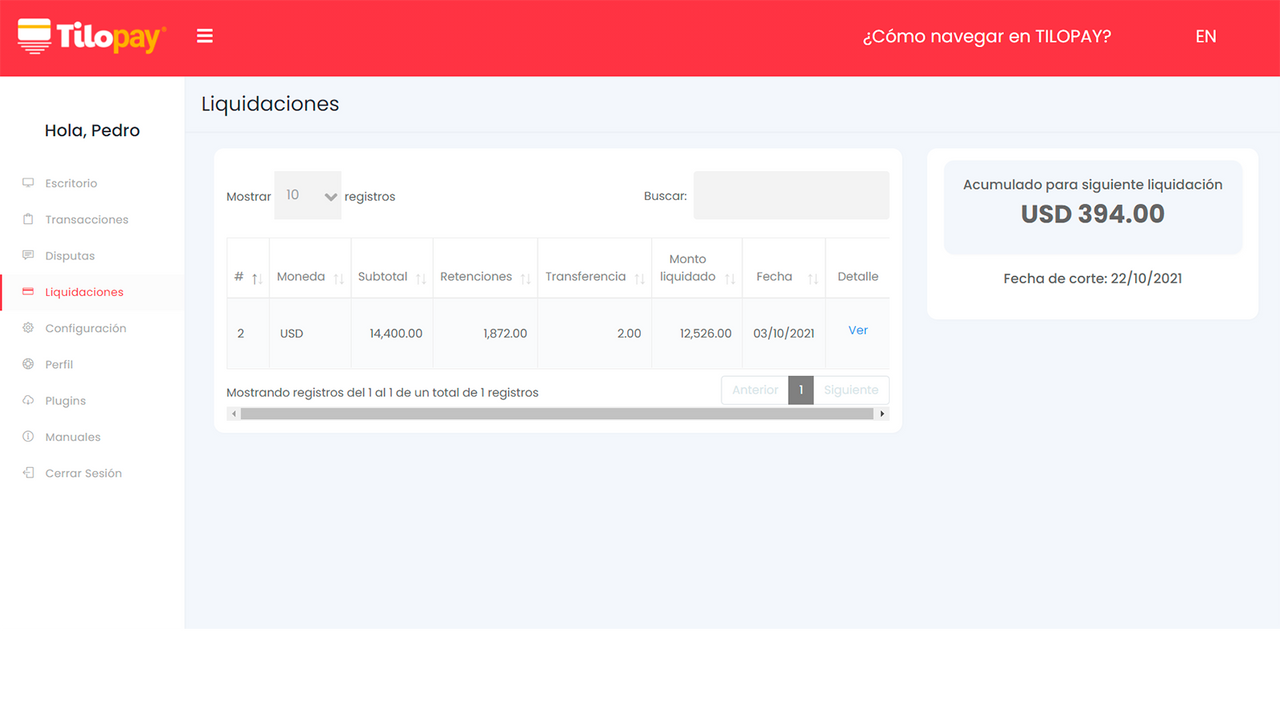Toggle the hamburger sidebar menu
Image resolution: width=1280 pixels, height=720 pixels.
click(205, 36)
